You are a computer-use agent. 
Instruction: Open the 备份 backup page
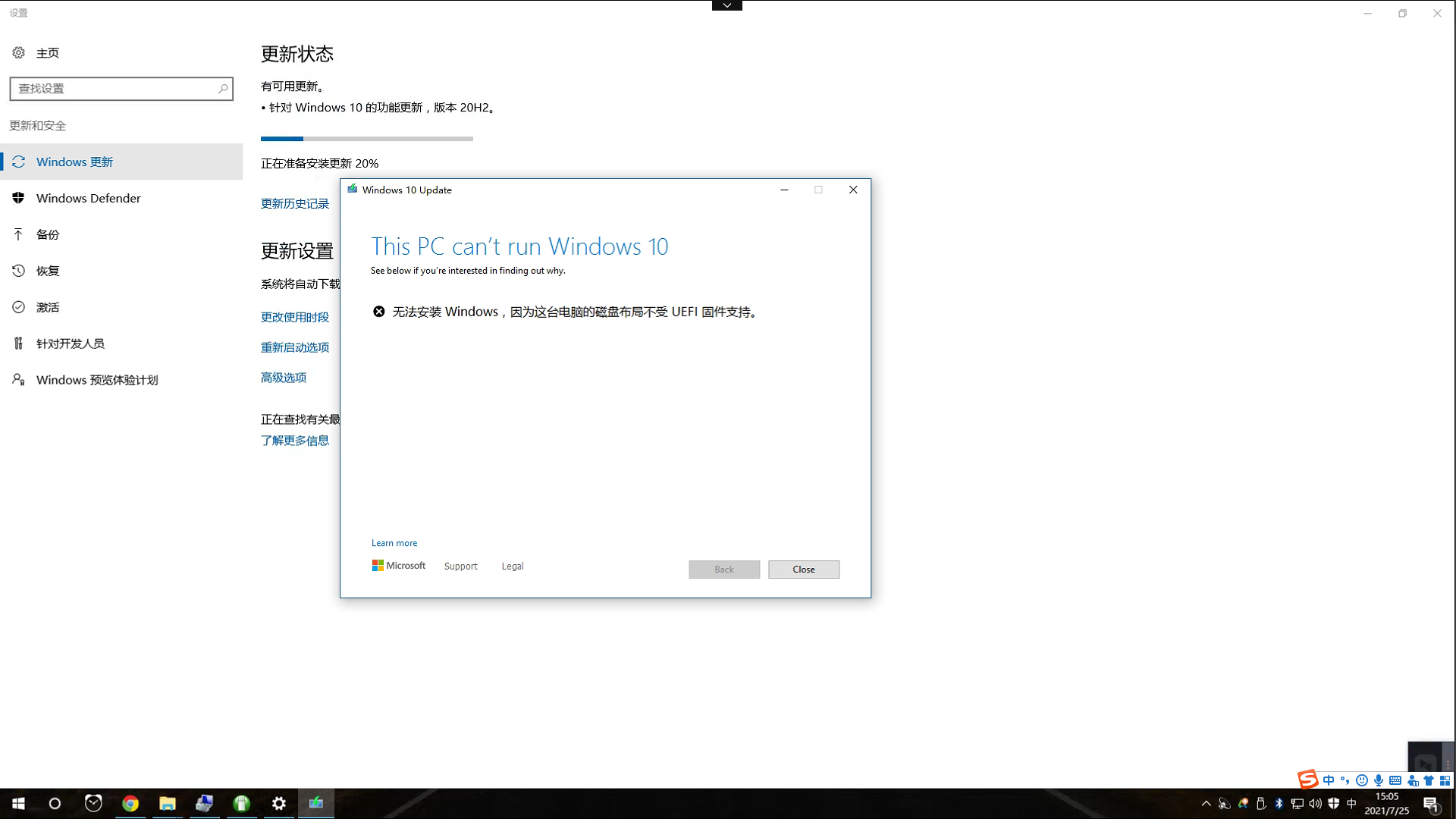click(121, 234)
